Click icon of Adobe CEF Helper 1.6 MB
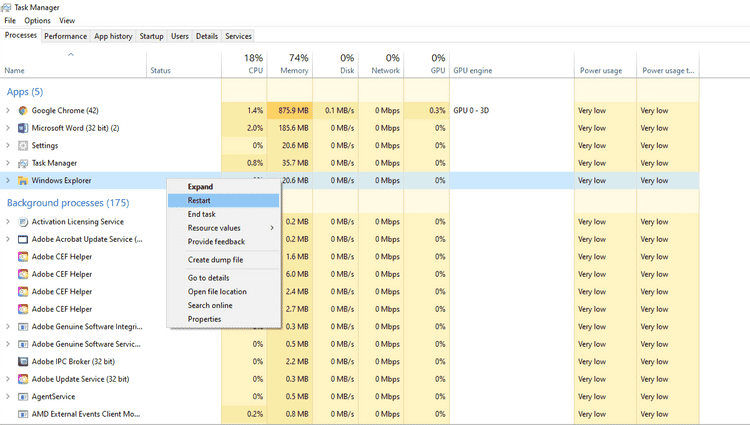This screenshot has width=750, height=425. point(23,257)
